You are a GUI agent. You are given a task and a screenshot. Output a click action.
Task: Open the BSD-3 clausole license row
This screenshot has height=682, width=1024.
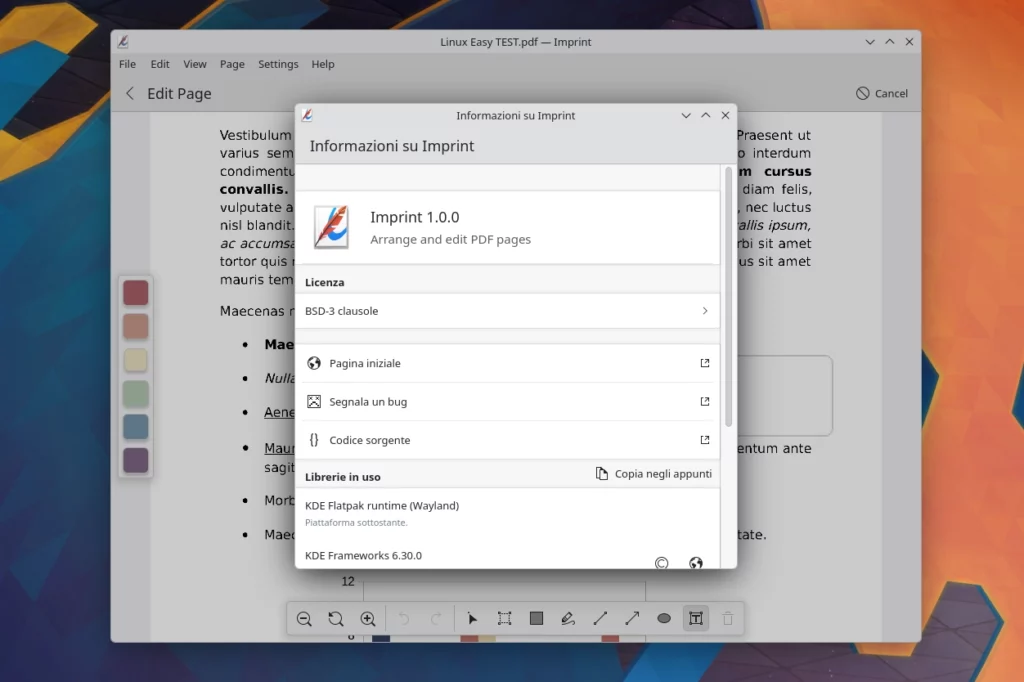508,311
